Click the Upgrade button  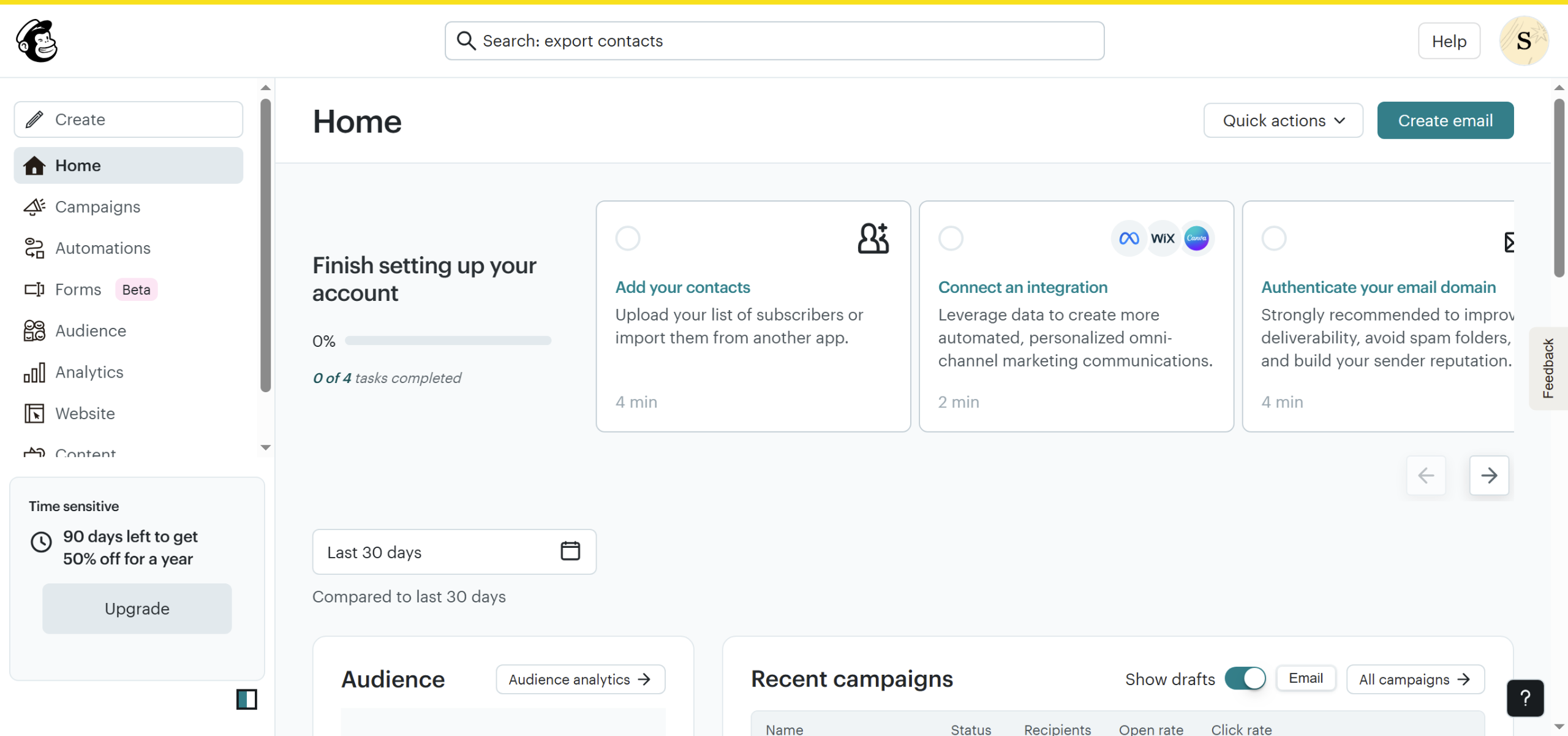pyautogui.click(x=137, y=609)
